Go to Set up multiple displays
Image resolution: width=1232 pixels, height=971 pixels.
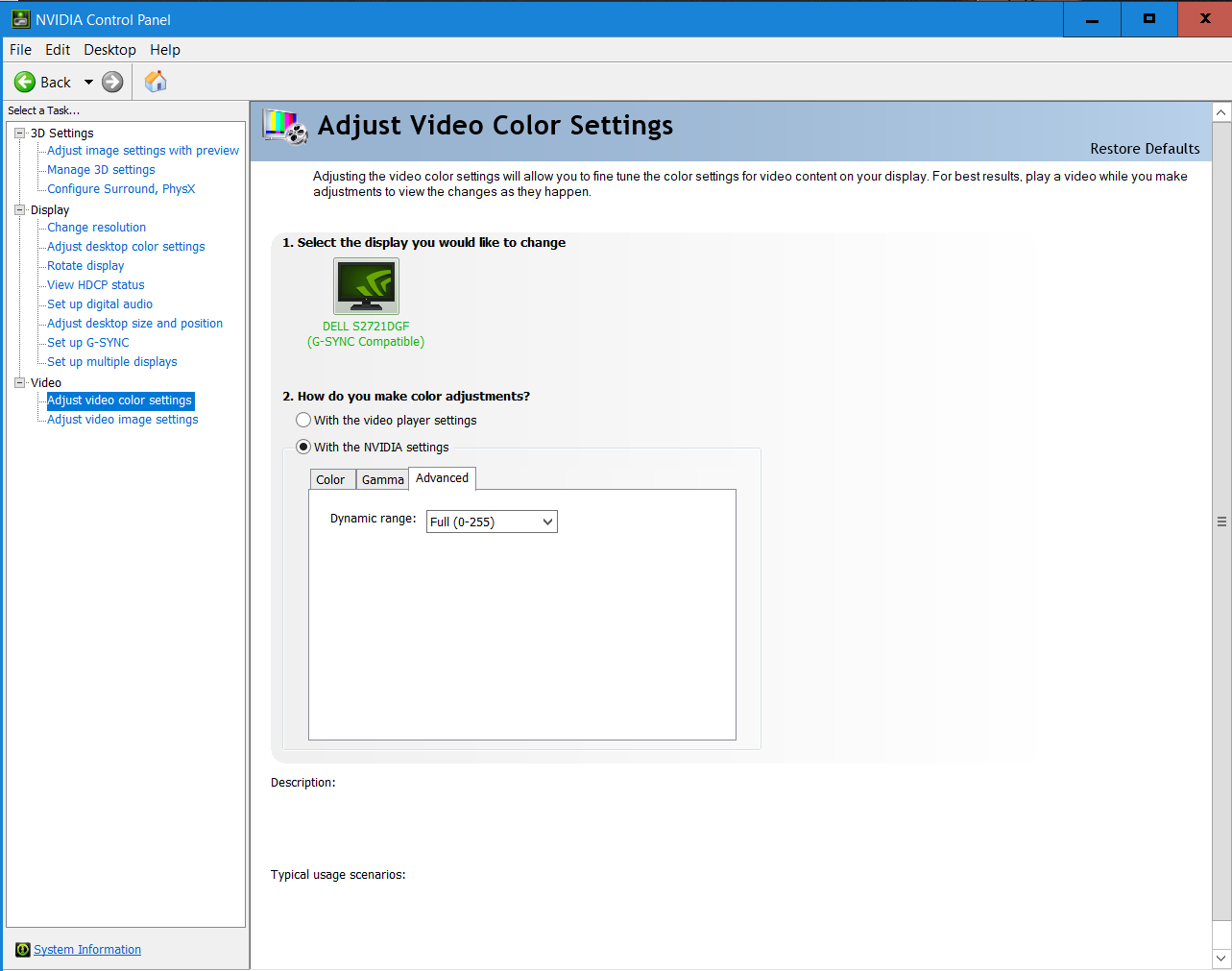112,362
